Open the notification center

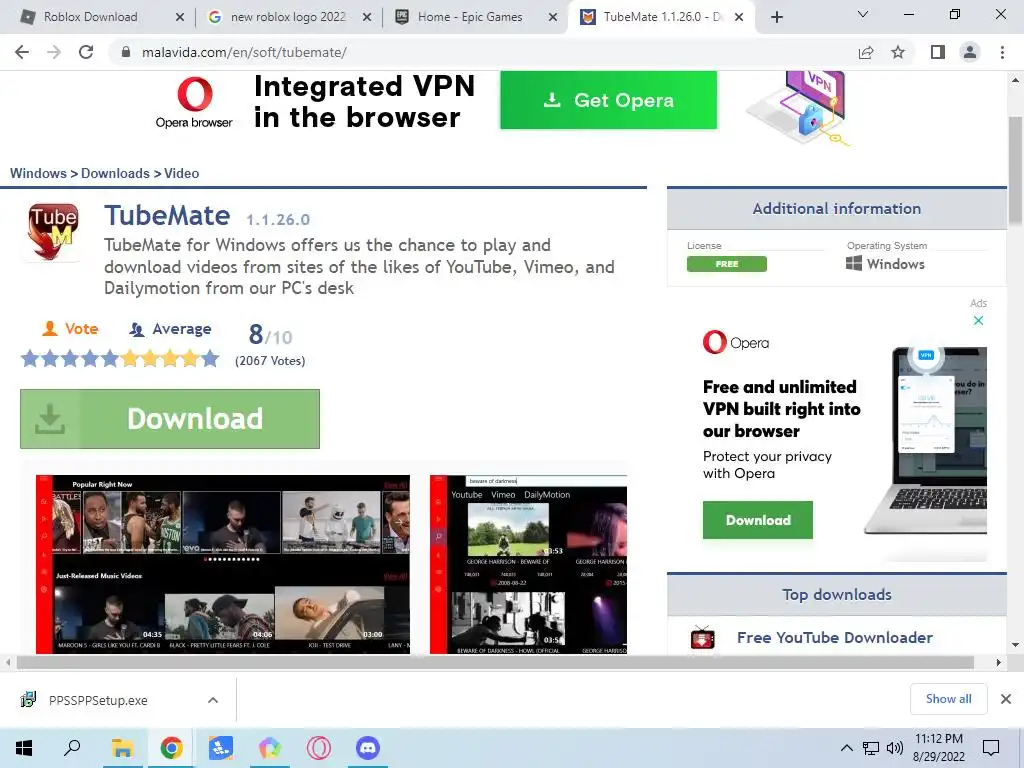coord(991,748)
